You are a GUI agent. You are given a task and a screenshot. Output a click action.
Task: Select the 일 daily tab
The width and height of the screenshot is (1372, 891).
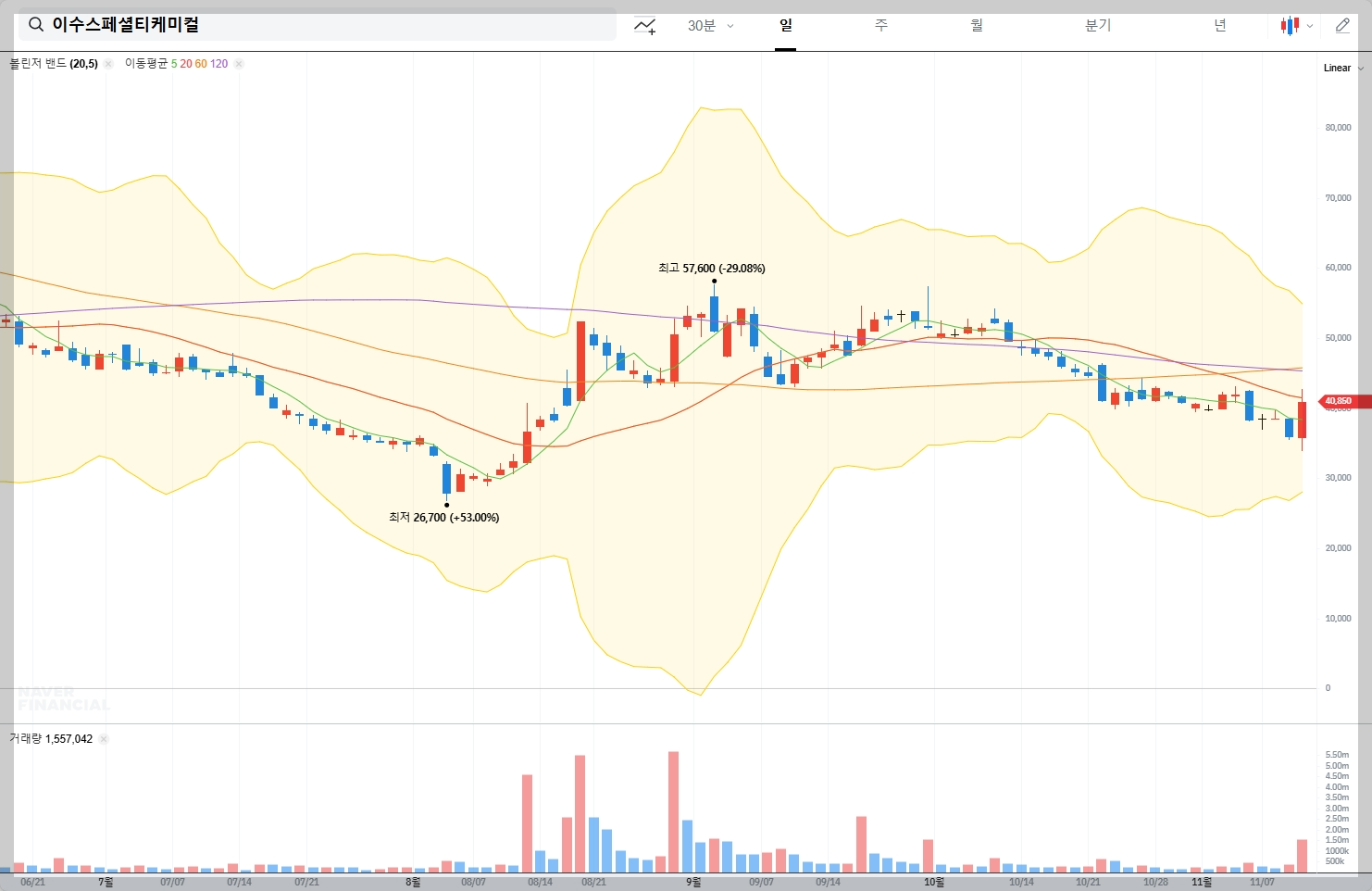(786, 25)
